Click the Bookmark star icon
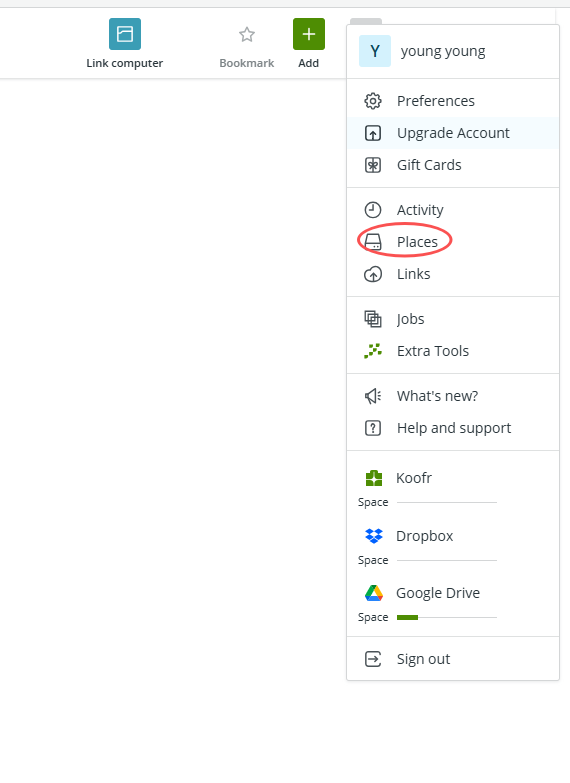Screen dimensions: 570x783 click(x=247, y=34)
